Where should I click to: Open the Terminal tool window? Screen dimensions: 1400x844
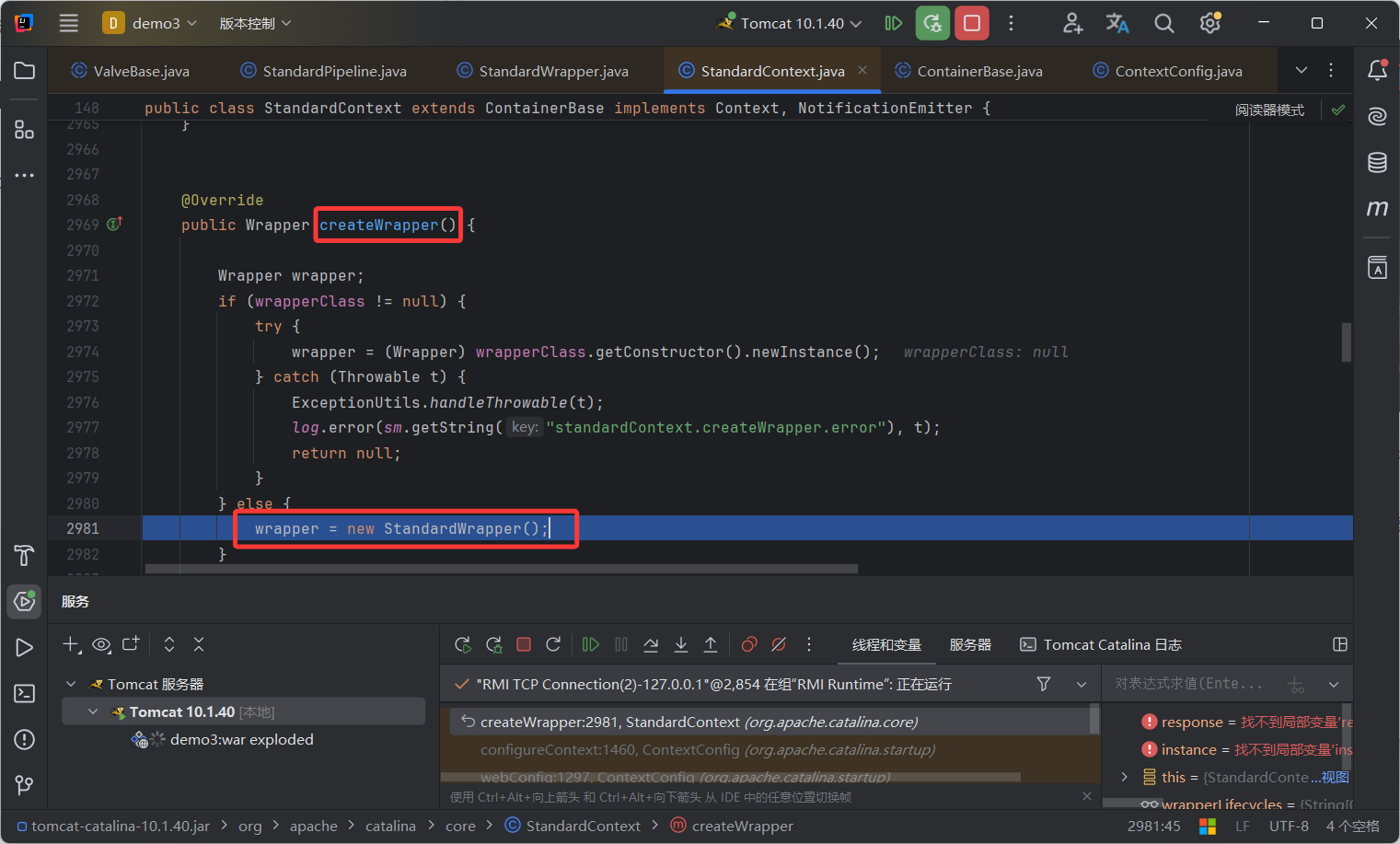(24, 693)
